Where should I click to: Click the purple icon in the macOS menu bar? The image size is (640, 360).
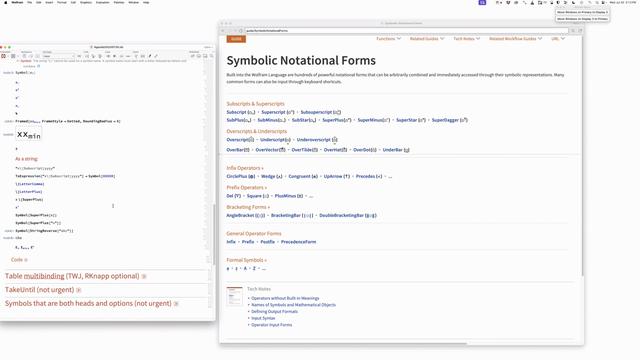[482, 2]
